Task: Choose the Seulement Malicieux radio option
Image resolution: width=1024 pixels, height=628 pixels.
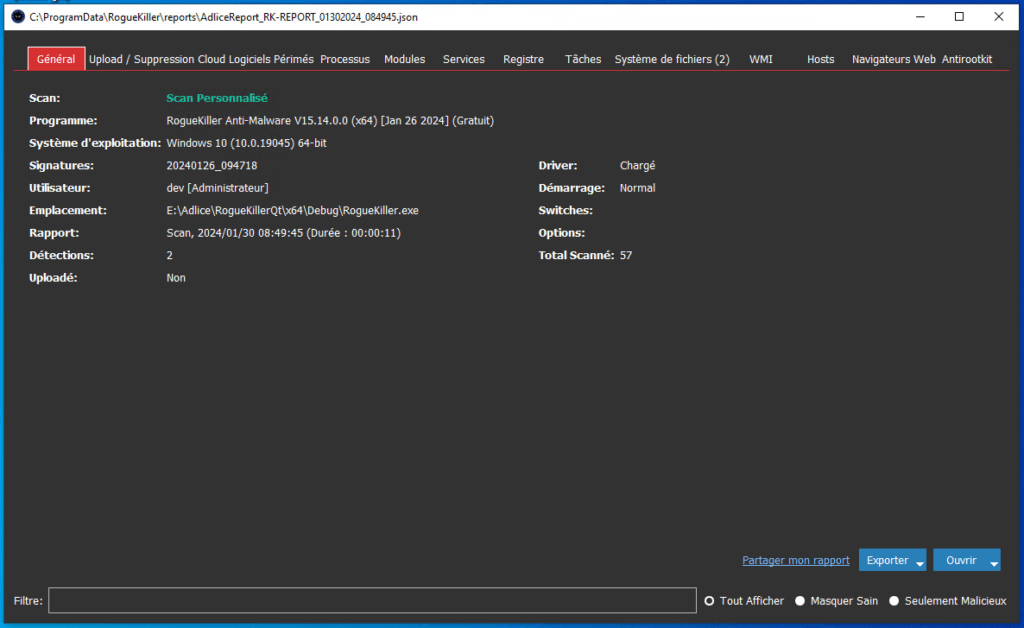Action: 894,601
